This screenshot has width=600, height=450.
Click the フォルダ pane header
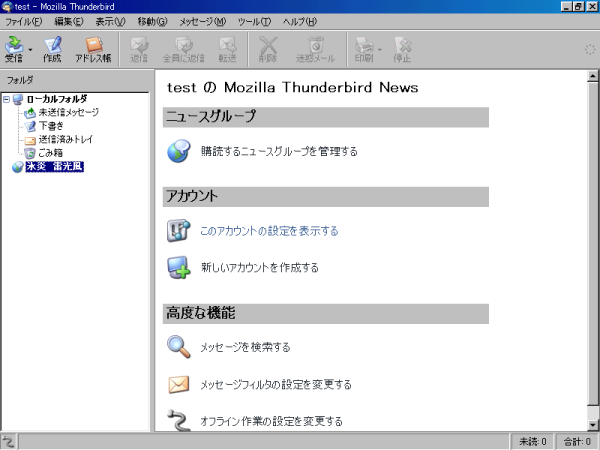75,80
